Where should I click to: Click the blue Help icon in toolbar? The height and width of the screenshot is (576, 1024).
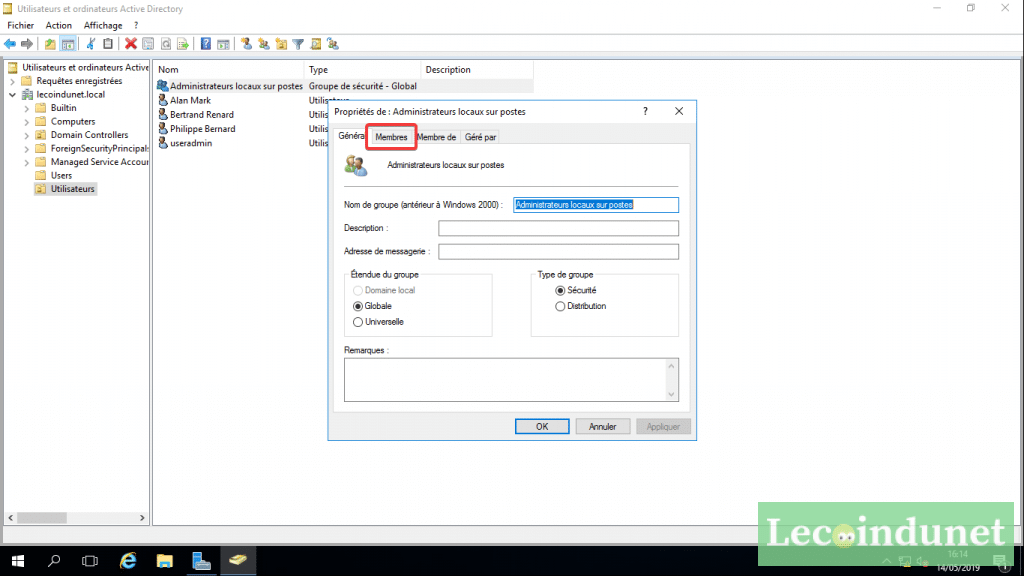point(205,44)
